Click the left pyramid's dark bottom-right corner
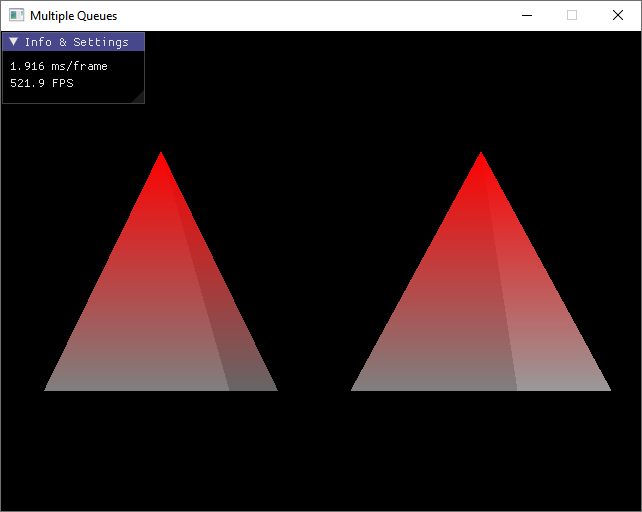Screen dimensions: 642x512 click(268, 385)
